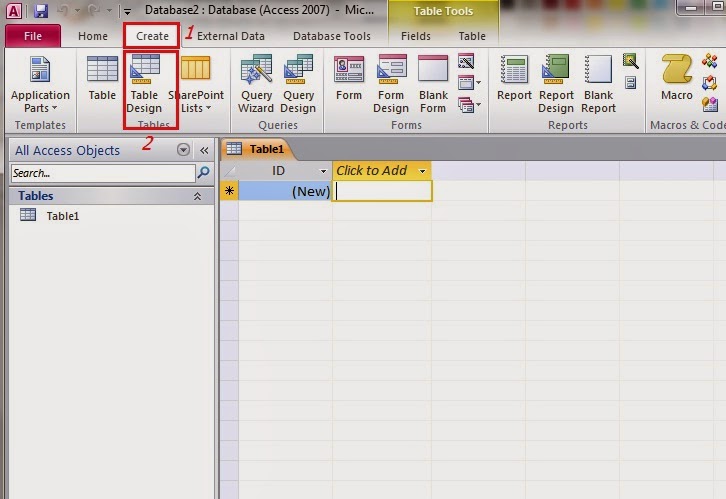Image resolution: width=726 pixels, height=499 pixels.
Task: Open the Visual Basic editor icon
Action: [x=709, y=105]
